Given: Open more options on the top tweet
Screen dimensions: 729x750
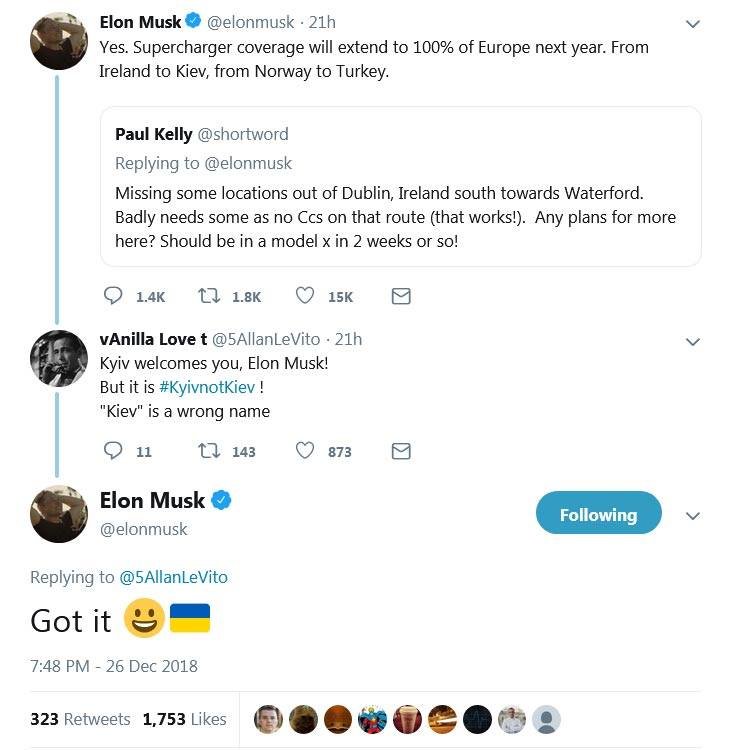Looking at the screenshot, I should point(692,23).
